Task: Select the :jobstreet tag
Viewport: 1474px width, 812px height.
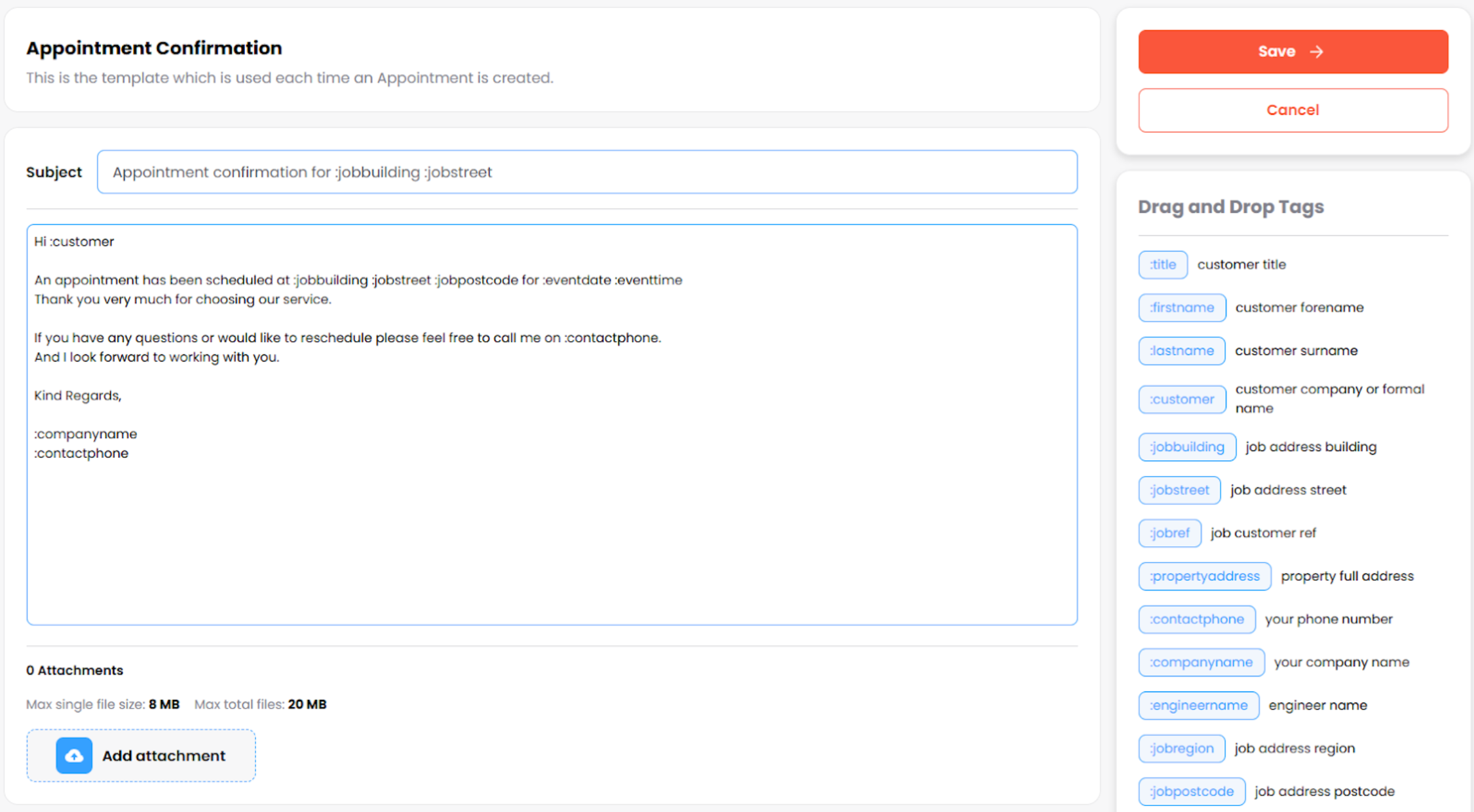Action: click(1179, 490)
